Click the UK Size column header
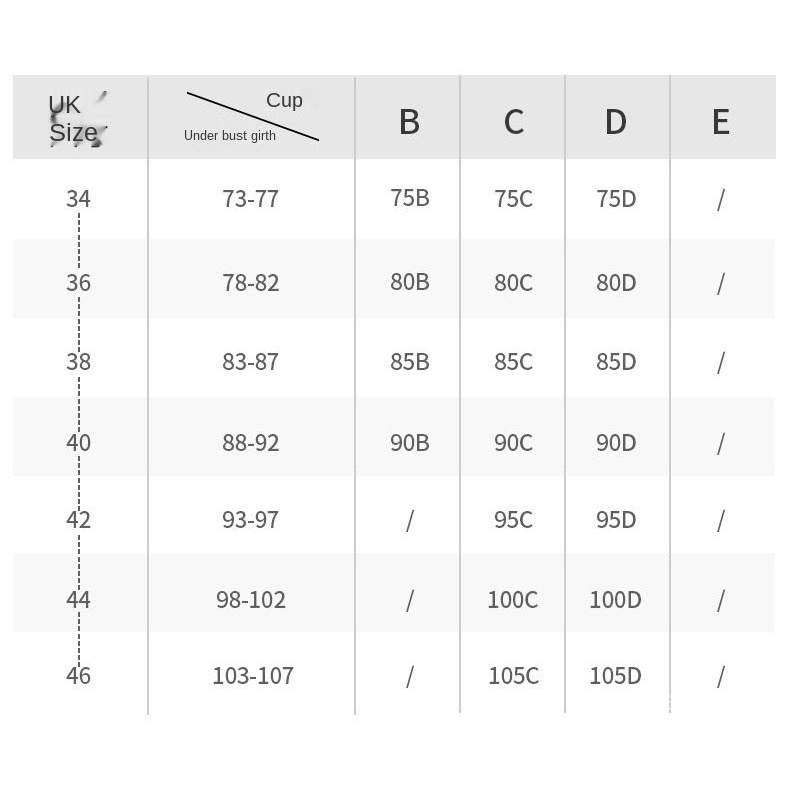This screenshot has height=790, width=790. pos(74,119)
